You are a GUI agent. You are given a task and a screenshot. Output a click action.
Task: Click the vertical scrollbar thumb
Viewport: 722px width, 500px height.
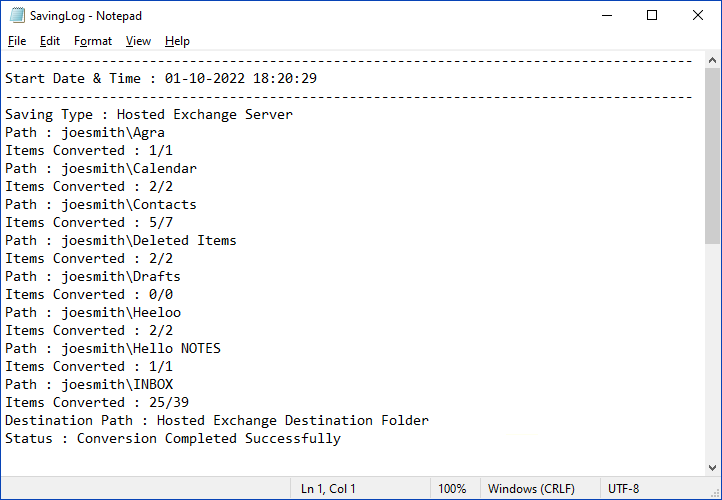(712, 156)
